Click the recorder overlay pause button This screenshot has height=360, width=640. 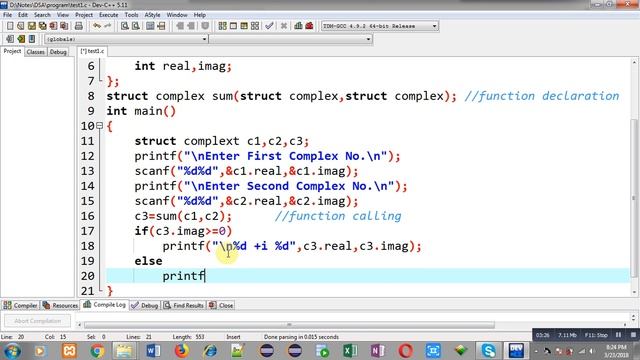coord(619,335)
